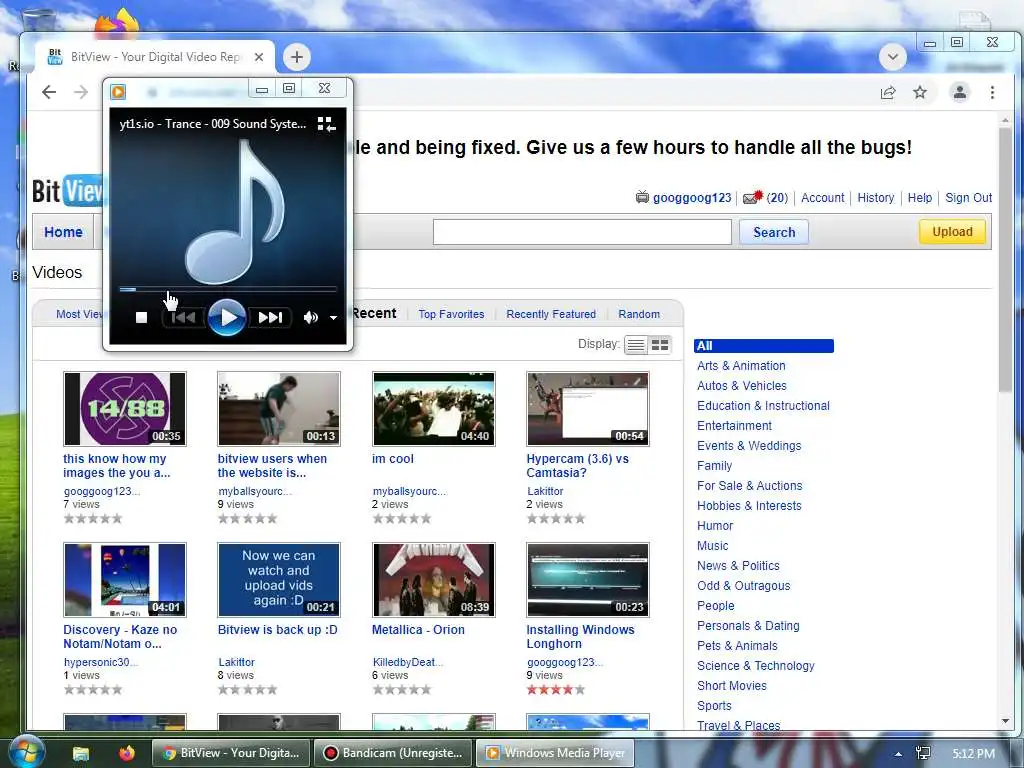The image size is (1024, 768).
Task: Switch to Bandicam in the taskbar
Action: (x=392, y=753)
